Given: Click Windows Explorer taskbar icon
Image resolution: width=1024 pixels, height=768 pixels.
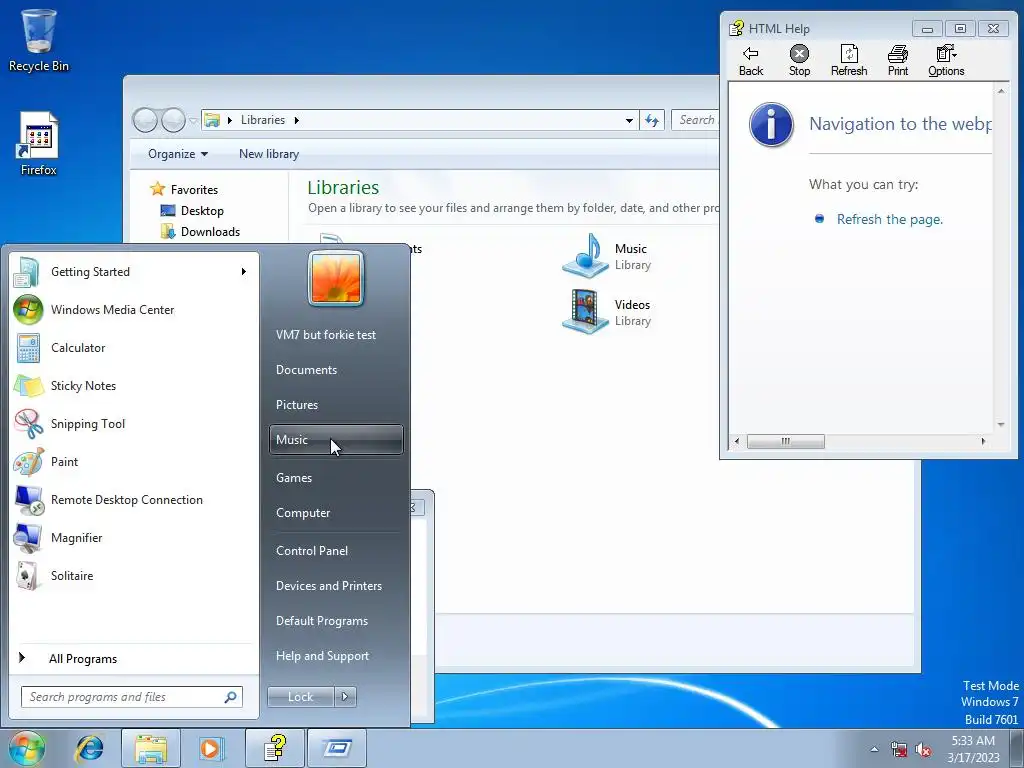Looking at the screenshot, I should [151, 748].
